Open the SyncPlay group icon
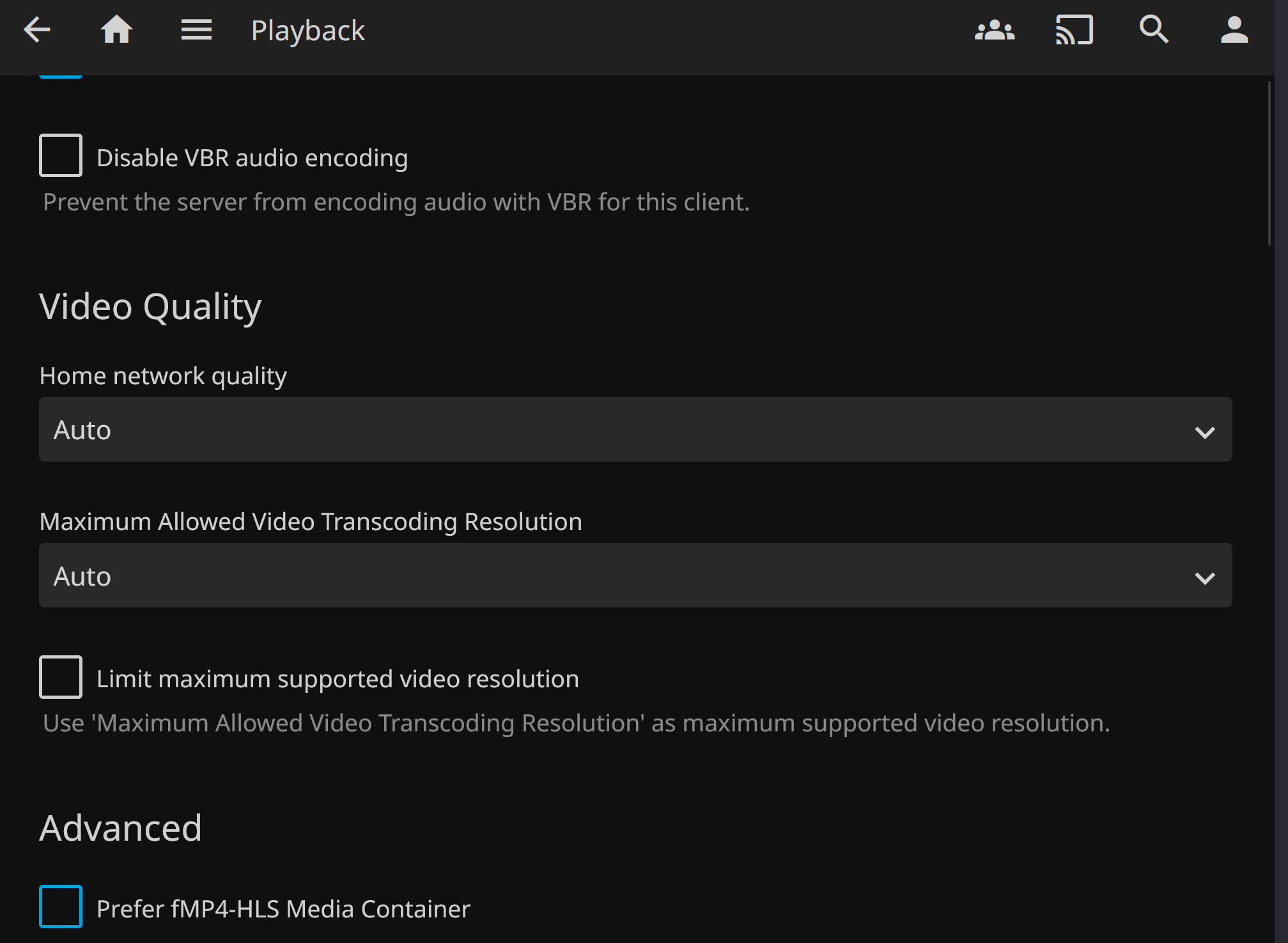Viewport: 1288px width, 943px height. point(995,30)
